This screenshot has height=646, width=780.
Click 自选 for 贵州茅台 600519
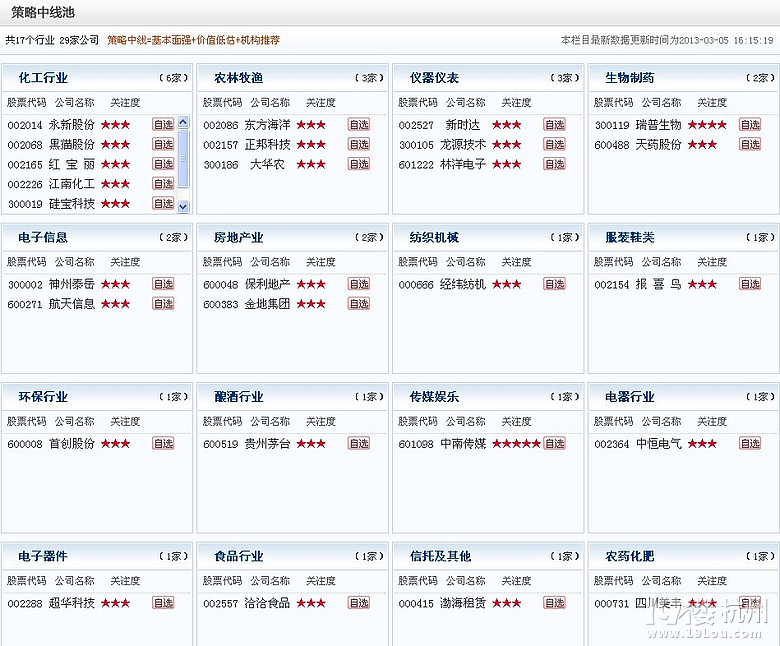tap(359, 443)
